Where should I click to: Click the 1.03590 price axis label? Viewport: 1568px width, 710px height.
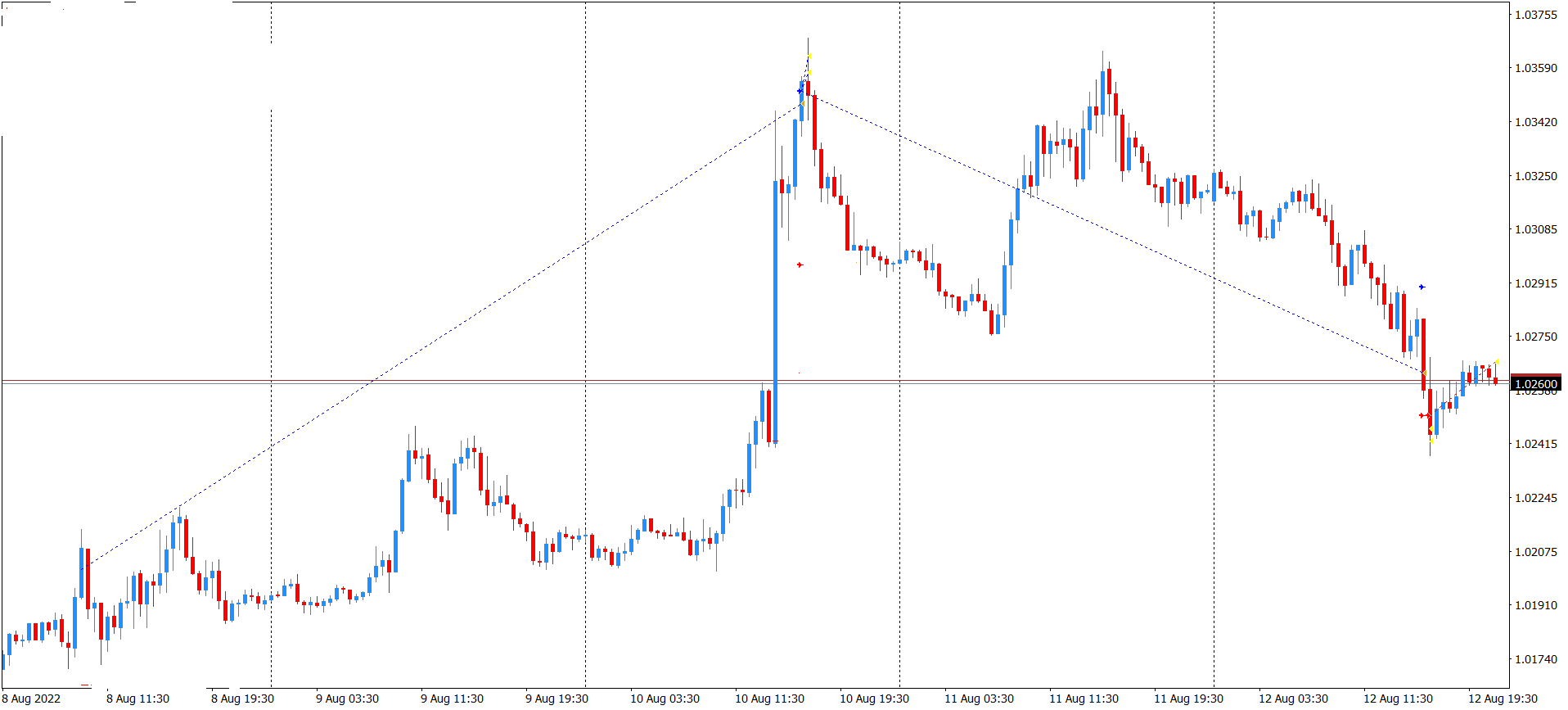point(1536,68)
